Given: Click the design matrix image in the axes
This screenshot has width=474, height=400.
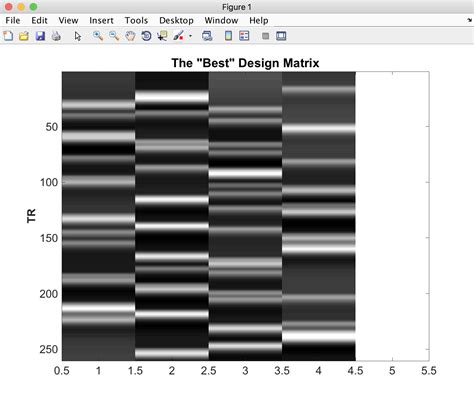Looking at the screenshot, I should 209,216.
